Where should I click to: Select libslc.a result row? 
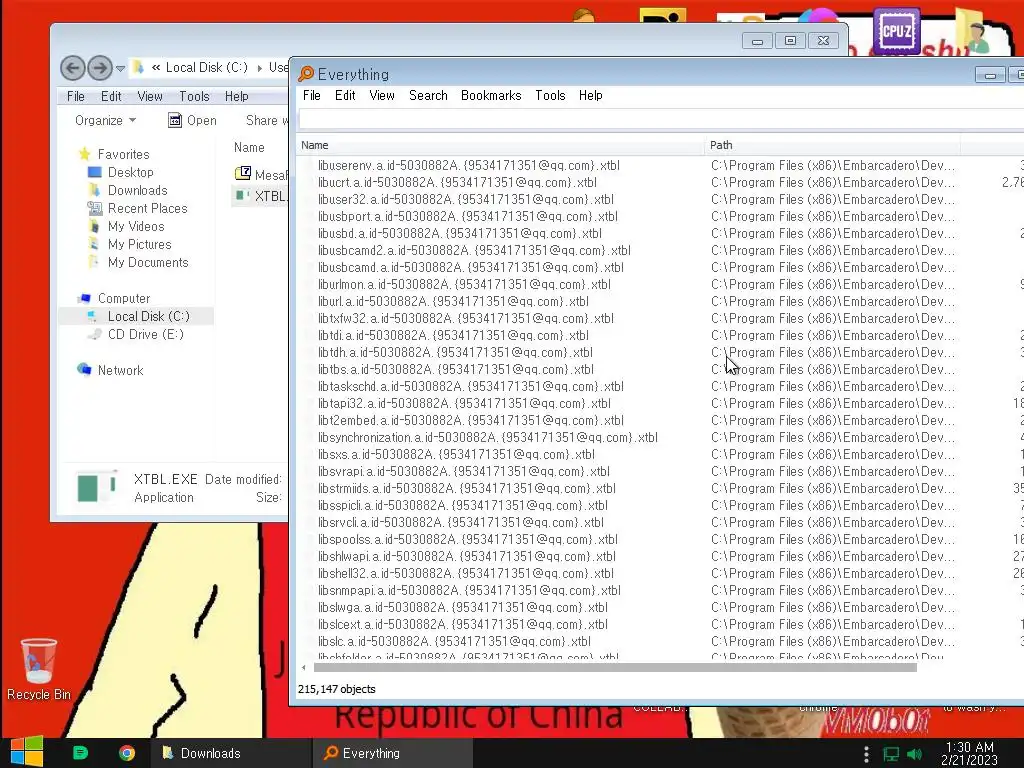point(455,641)
